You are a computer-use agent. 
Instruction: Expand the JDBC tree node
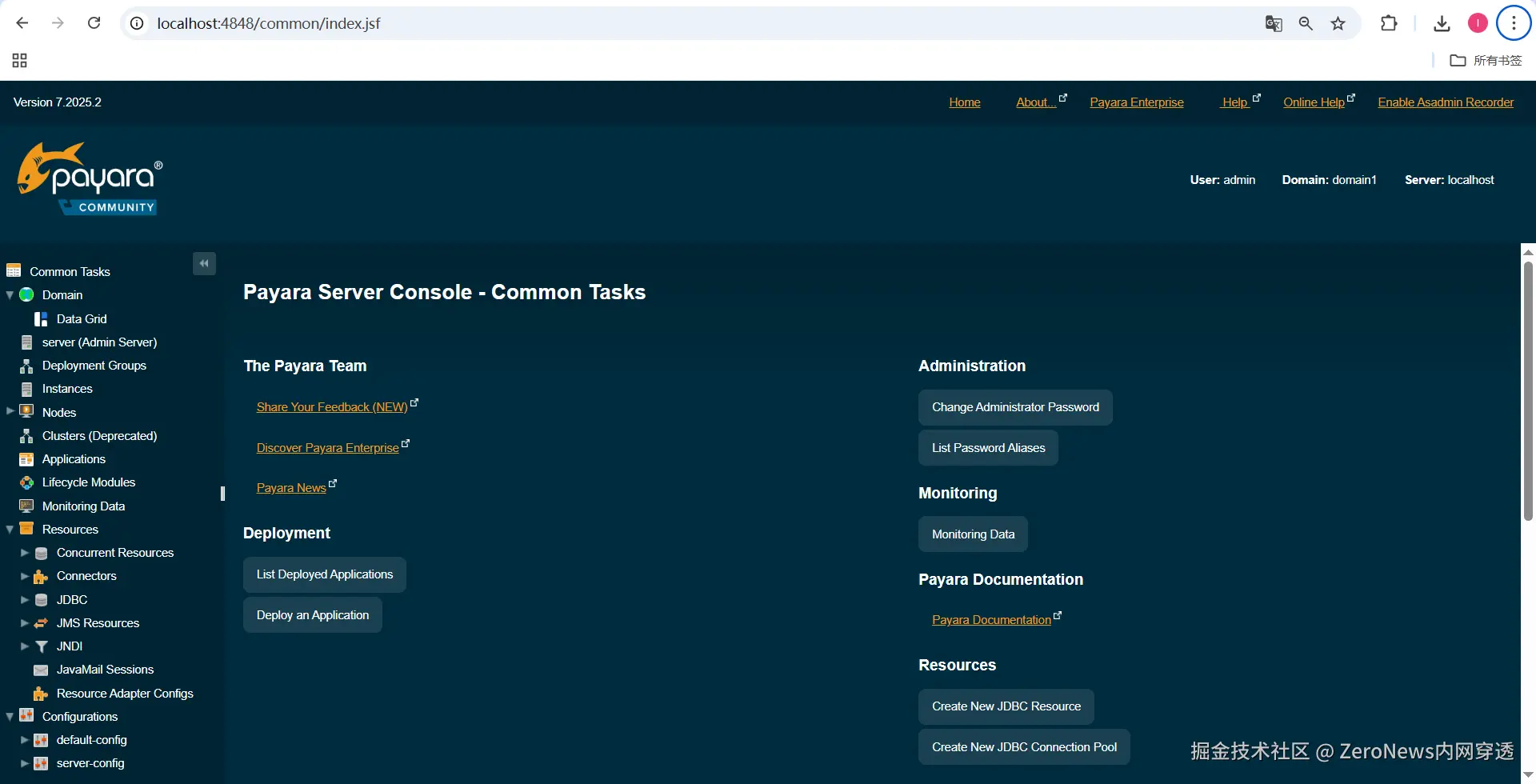pos(24,599)
